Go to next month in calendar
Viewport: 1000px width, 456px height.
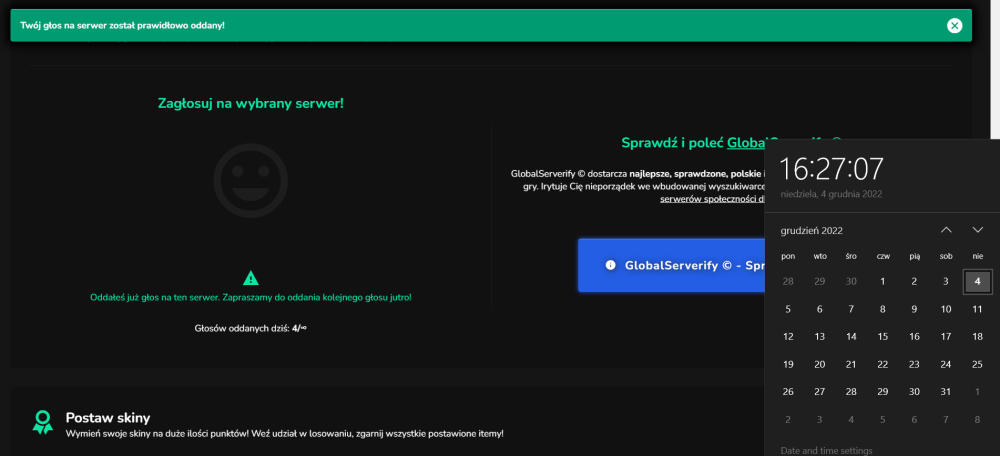[x=978, y=230]
